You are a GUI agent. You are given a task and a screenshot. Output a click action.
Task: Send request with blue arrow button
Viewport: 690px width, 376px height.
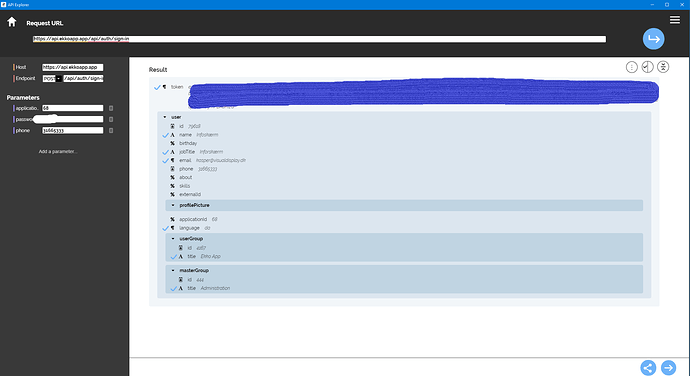click(x=653, y=39)
